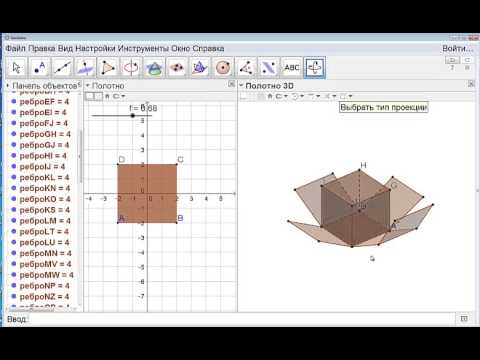Open the Правка menu
This screenshot has width=480, height=360.
coord(42,49)
